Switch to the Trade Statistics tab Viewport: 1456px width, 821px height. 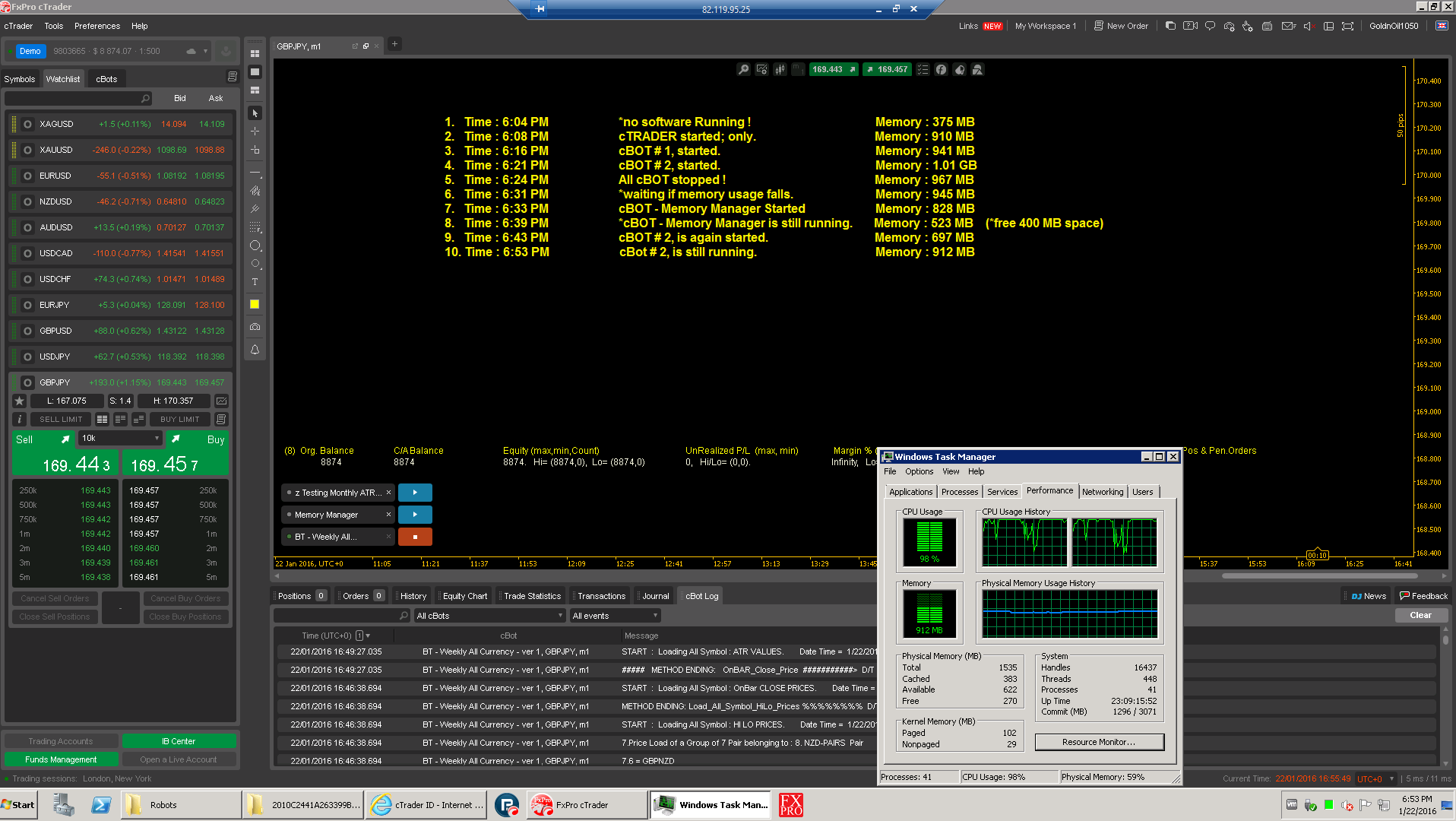(x=532, y=596)
